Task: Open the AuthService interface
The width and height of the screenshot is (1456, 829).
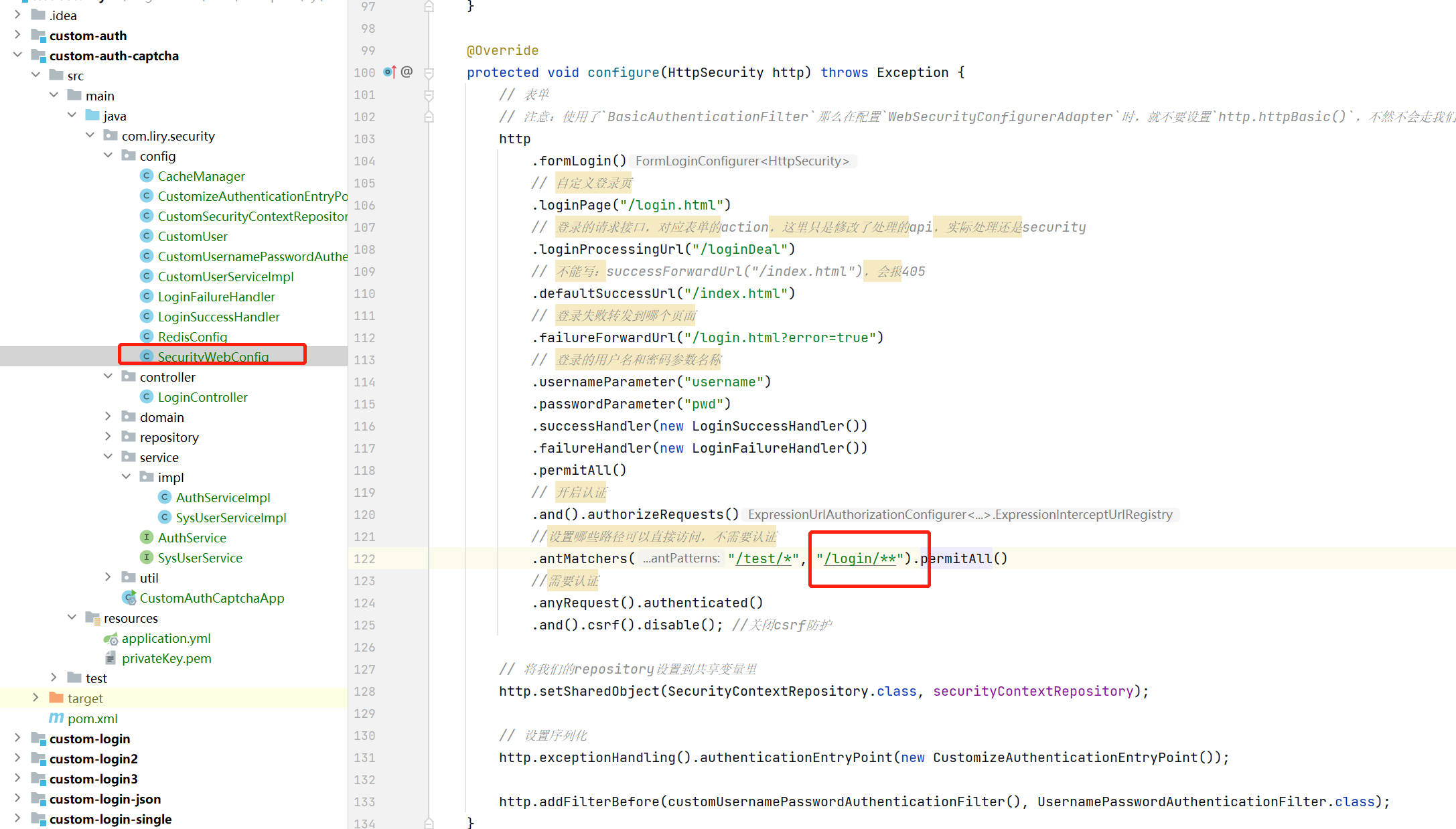Action: [192, 538]
